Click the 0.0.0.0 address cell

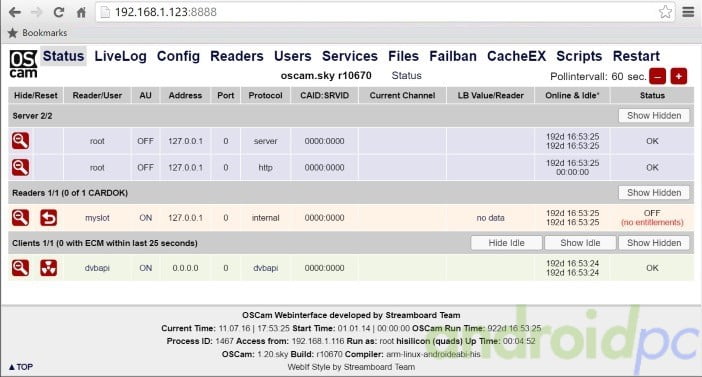pos(185,268)
